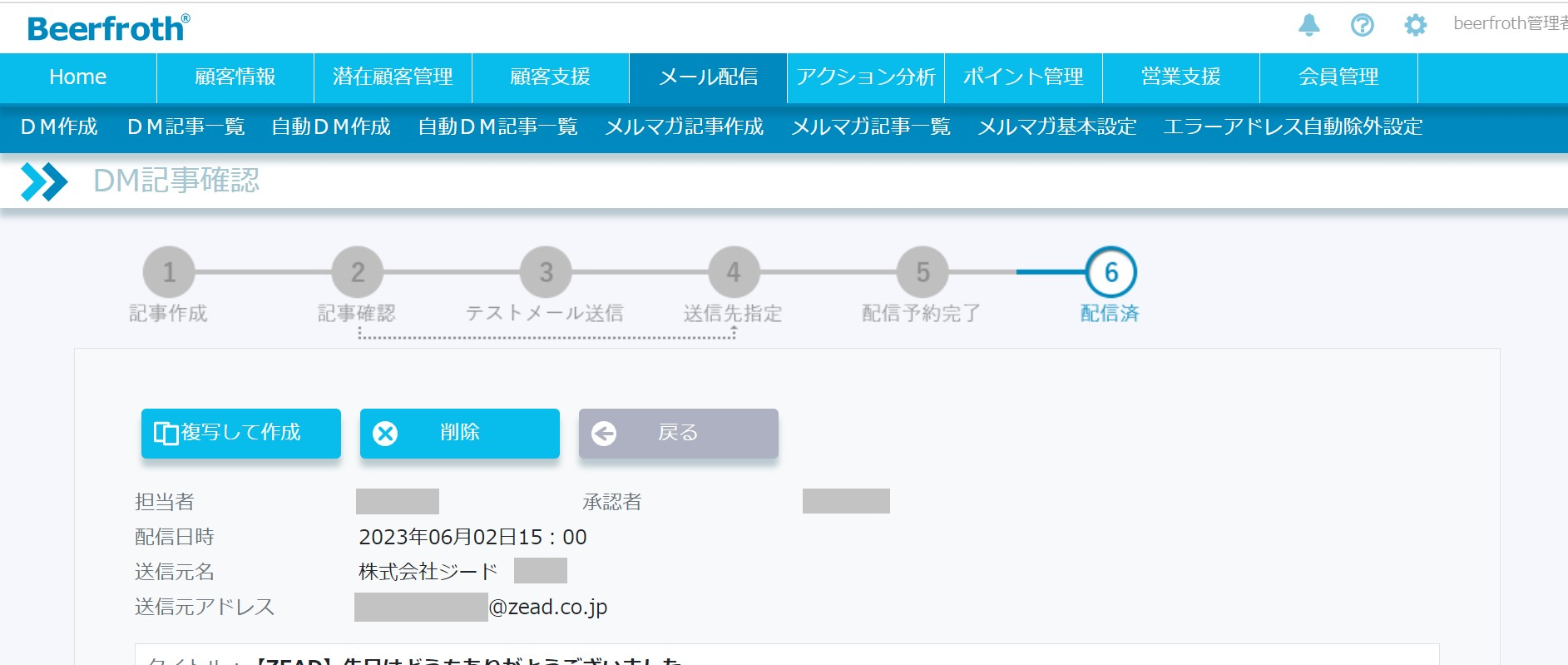Open the メール配信 main menu tab
Screen dimensions: 1568x665
(x=708, y=77)
